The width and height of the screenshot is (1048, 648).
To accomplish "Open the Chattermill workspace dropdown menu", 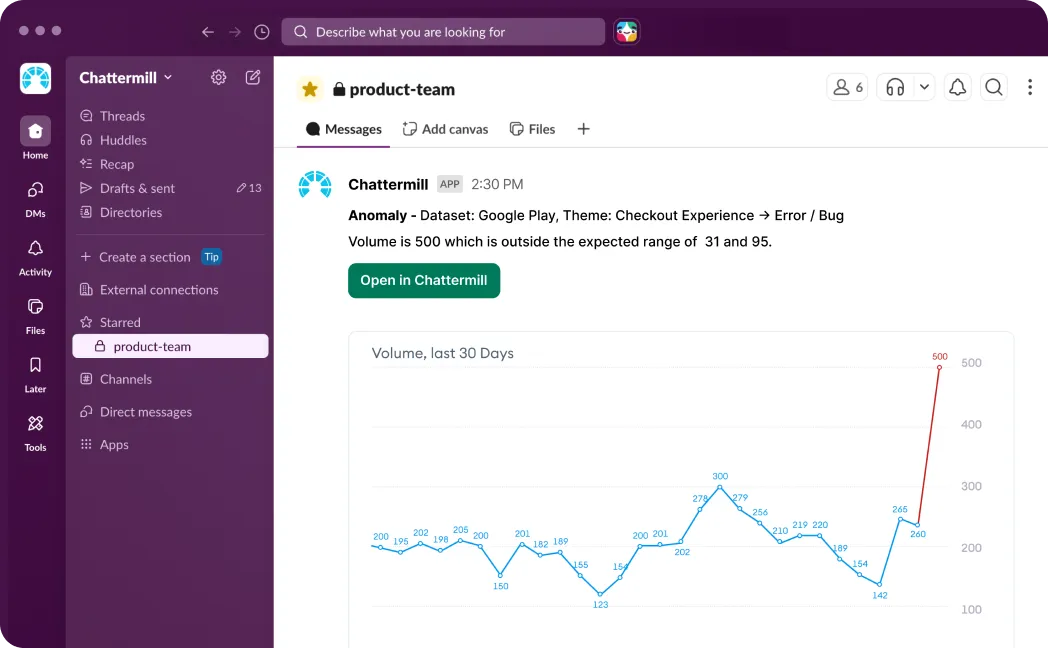I will 126,78.
